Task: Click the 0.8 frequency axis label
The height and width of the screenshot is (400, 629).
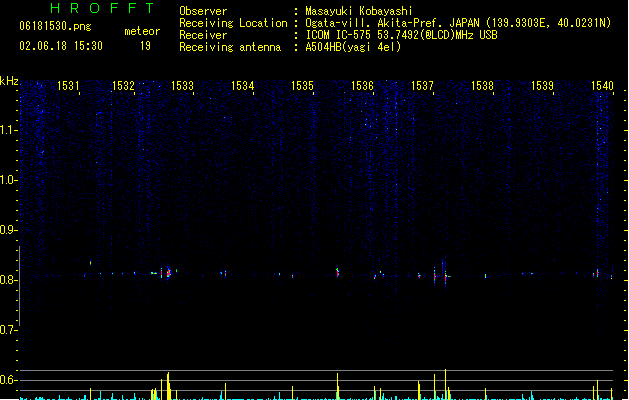Action: point(8,280)
